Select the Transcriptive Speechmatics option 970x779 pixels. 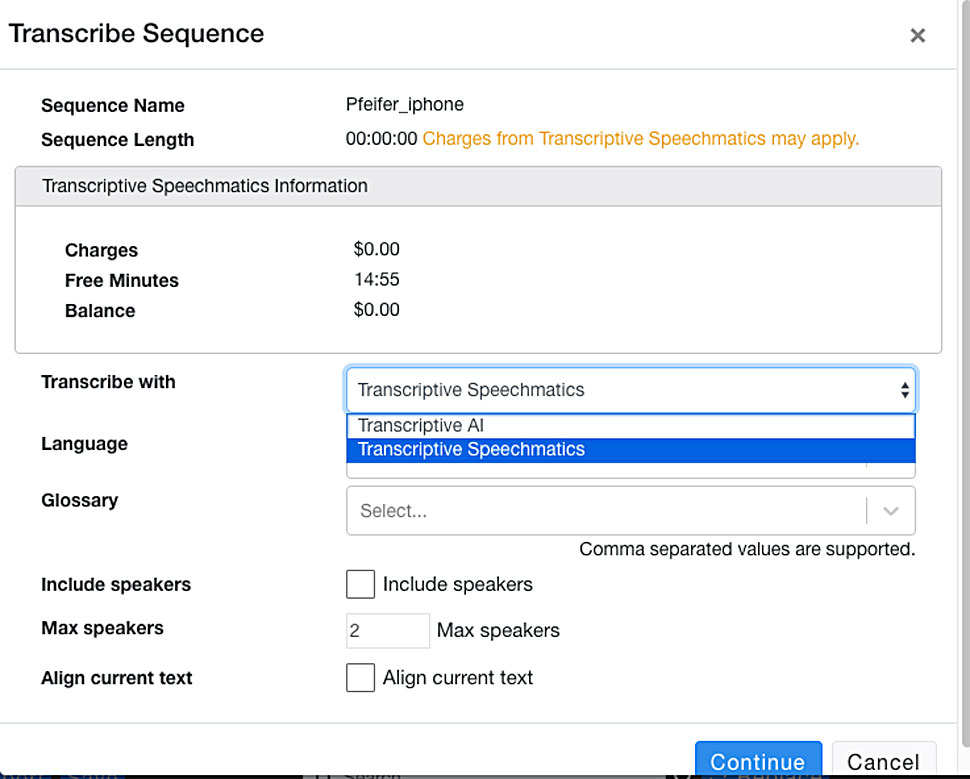(x=631, y=450)
